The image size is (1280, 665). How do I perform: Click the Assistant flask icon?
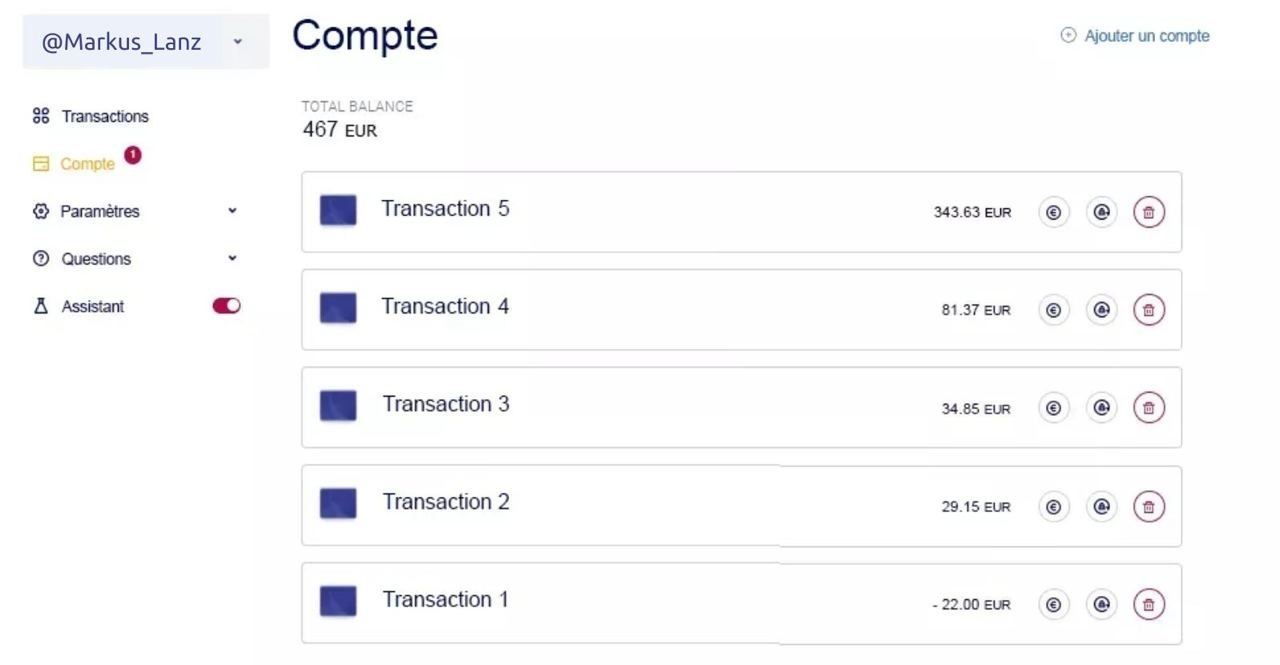tap(41, 307)
